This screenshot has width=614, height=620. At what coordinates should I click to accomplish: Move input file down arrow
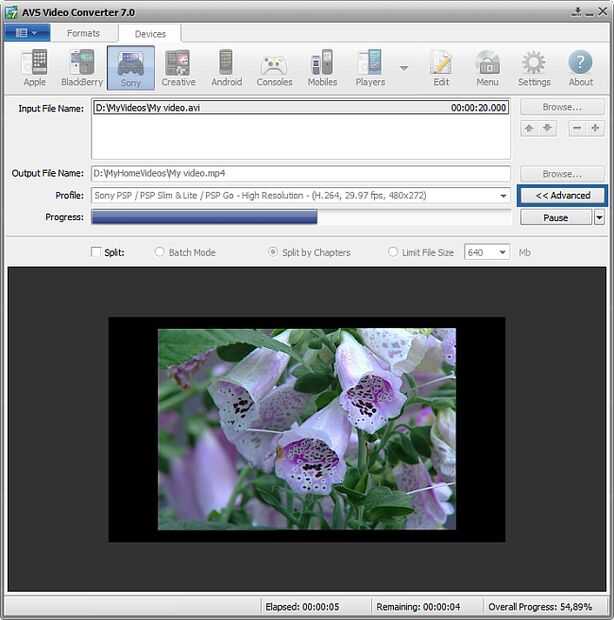[x=548, y=128]
